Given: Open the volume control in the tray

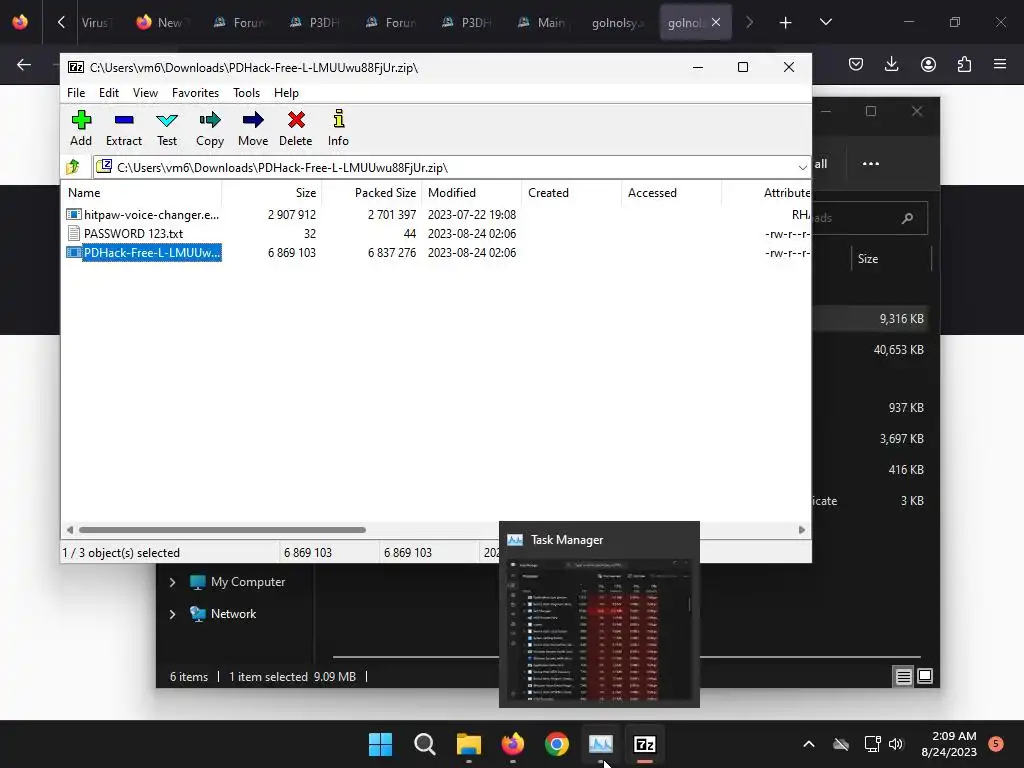Looking at the screenshot, I should click(x=896, y=744).
